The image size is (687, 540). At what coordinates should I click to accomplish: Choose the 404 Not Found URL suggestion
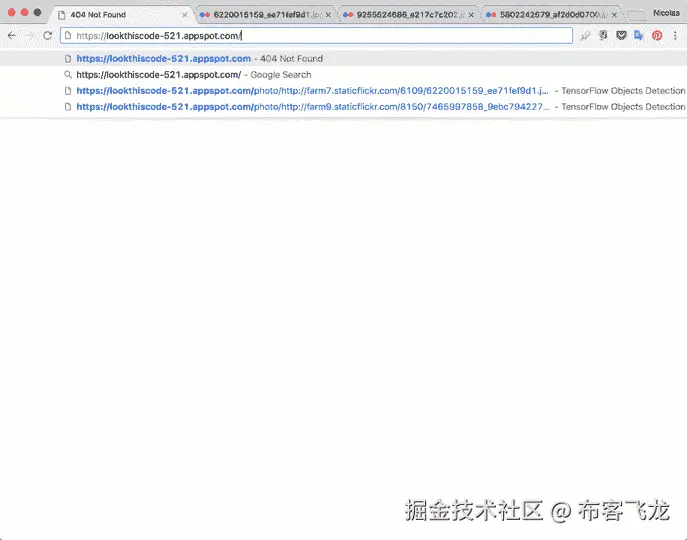[x=344, y=58]
